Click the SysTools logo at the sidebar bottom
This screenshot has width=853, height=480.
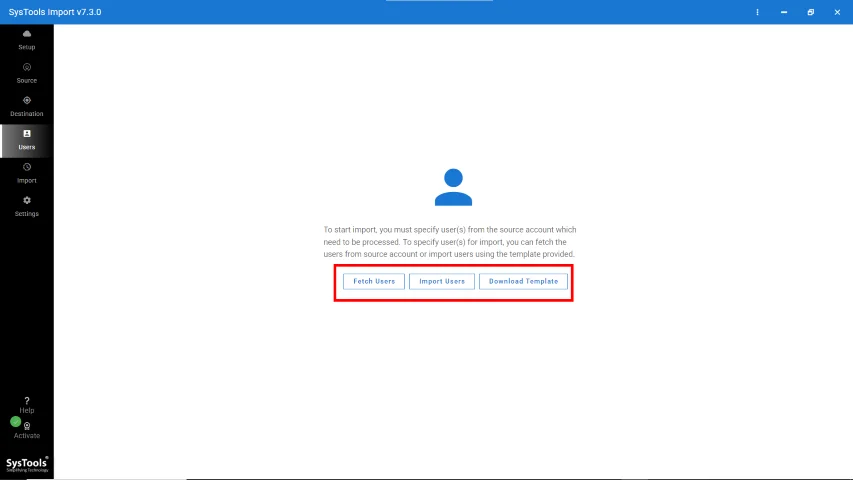pyautogui.click(x=27, y=464)
